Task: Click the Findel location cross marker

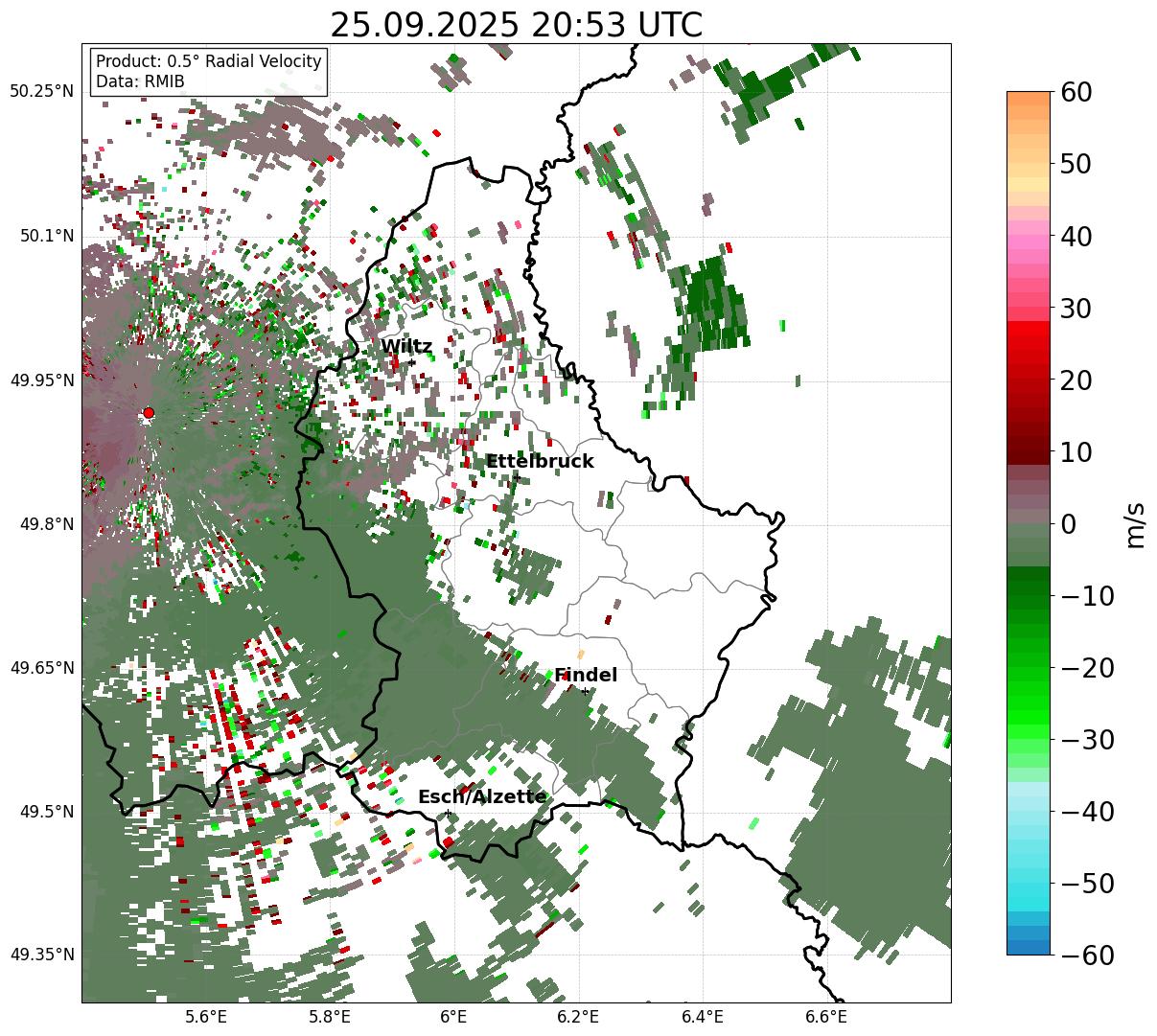Action: click(585, 691)
